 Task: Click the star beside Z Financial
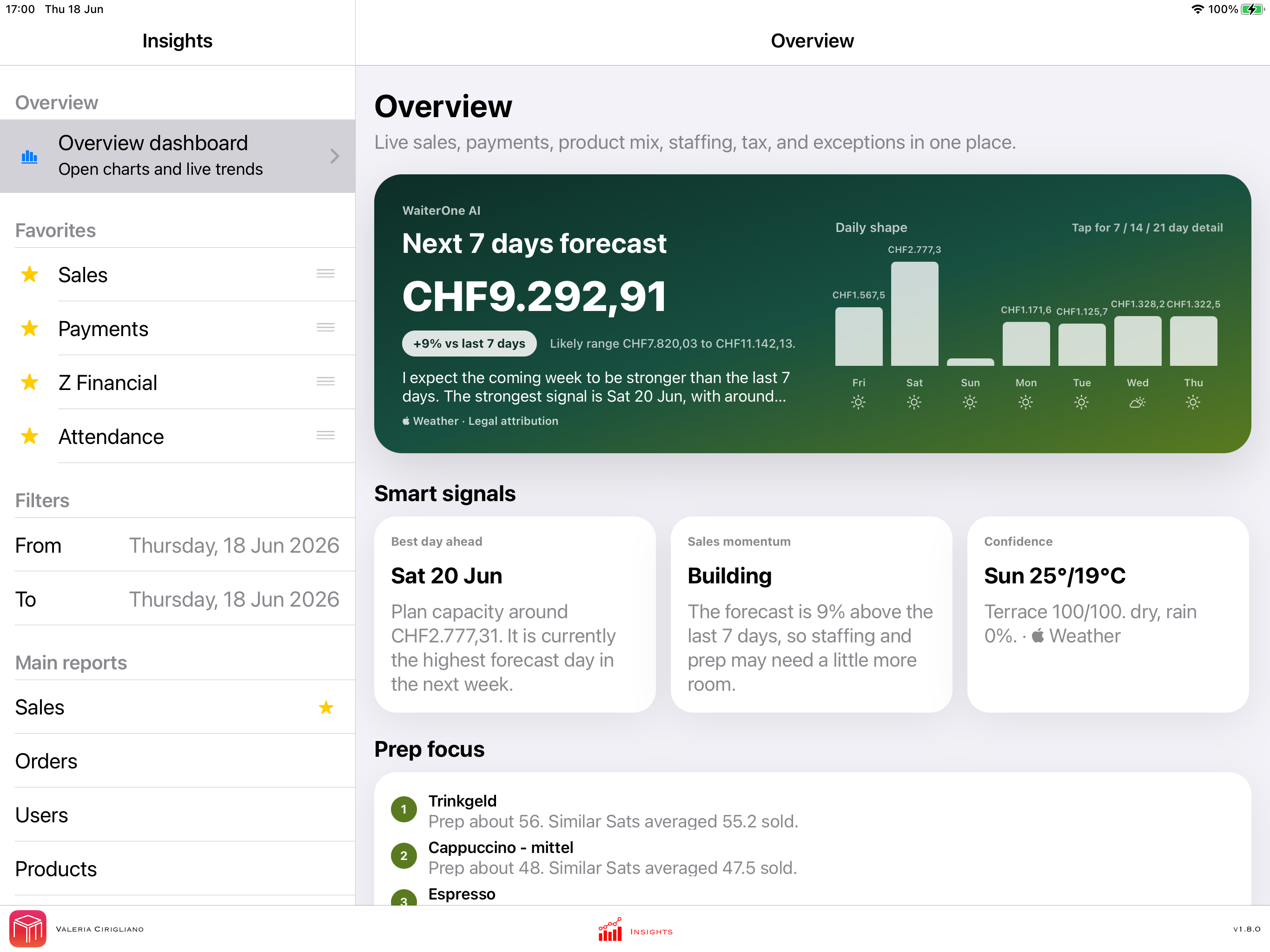[29, 383]
